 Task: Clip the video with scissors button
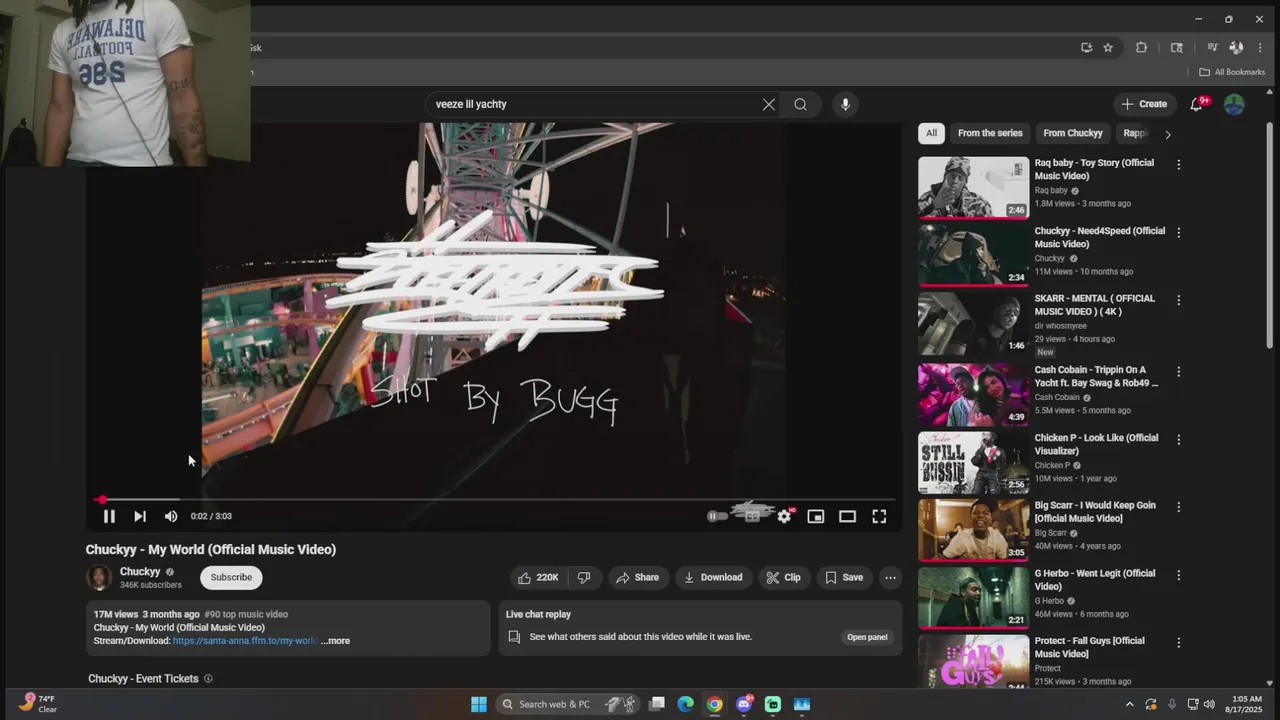[x=783, y=577]
